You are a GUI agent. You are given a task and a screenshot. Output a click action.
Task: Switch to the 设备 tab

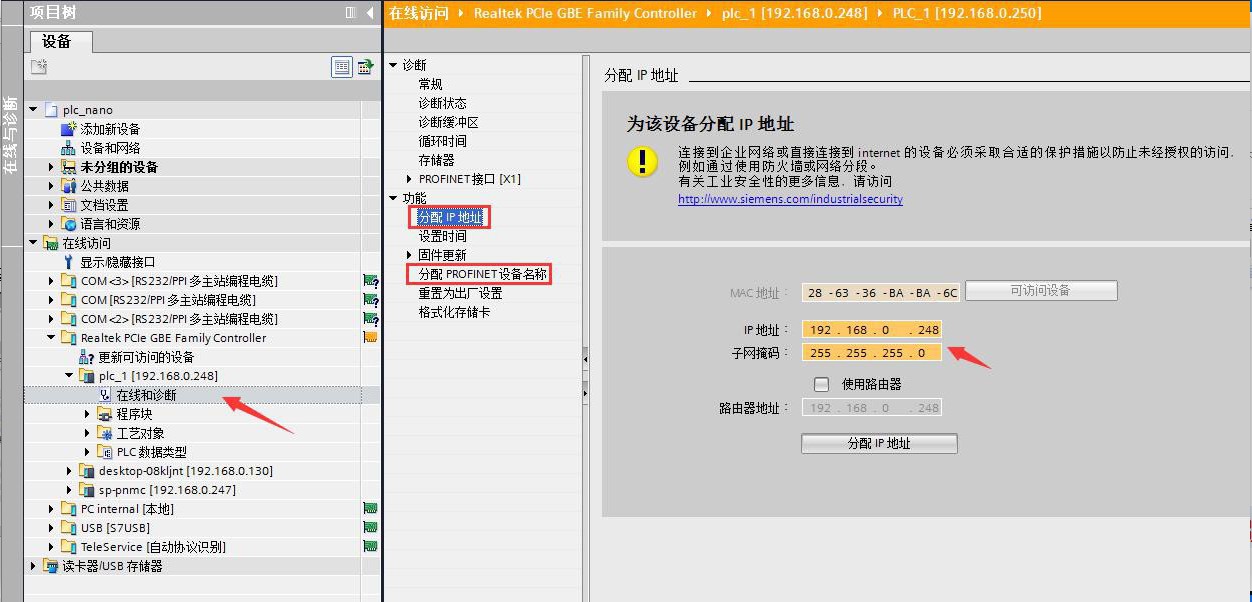(x=57, y=41)
